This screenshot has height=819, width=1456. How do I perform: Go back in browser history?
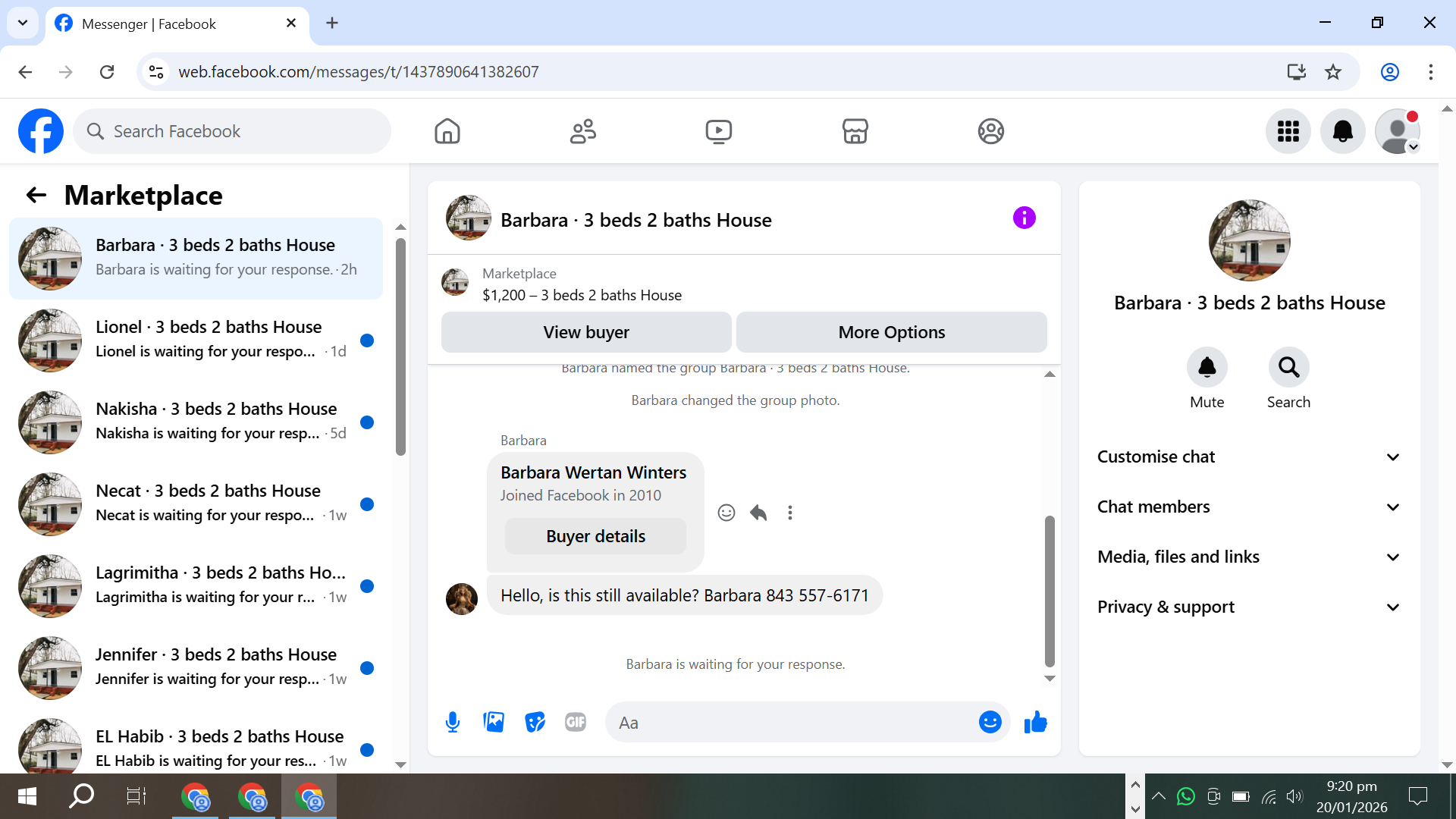25,72
